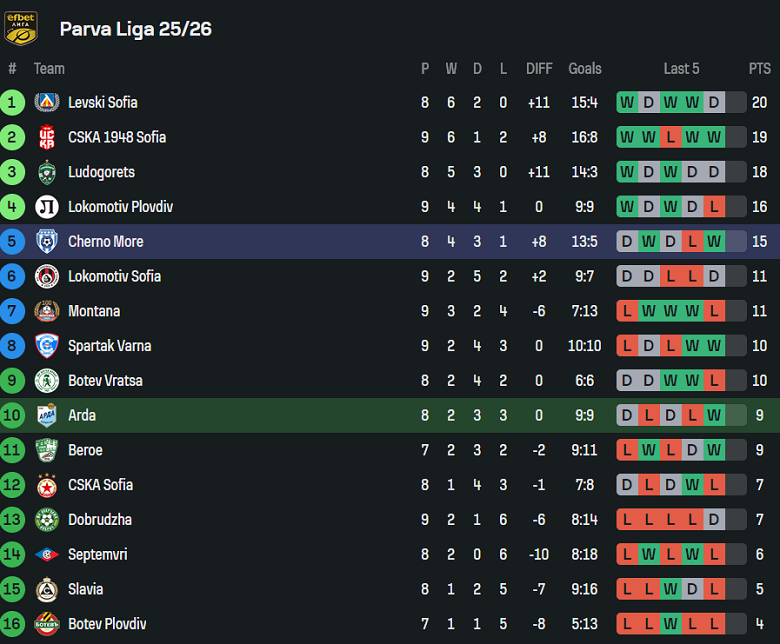Open the Montana team link
Image resolution: width=780 pixels, height=644 pixels.
pyautogui.click(x=93, y=311)
